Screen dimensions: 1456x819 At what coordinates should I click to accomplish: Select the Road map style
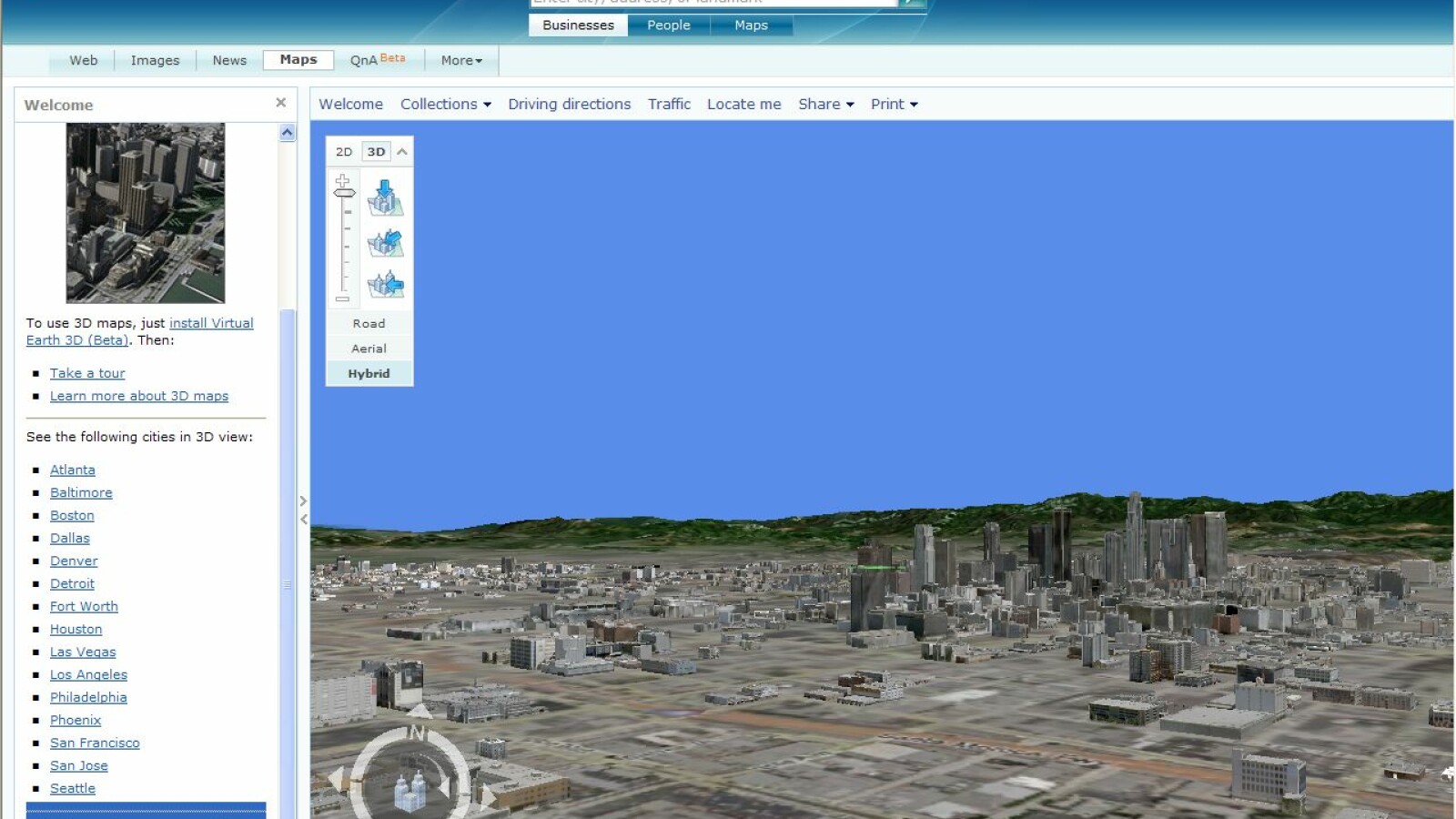[369, 324]
